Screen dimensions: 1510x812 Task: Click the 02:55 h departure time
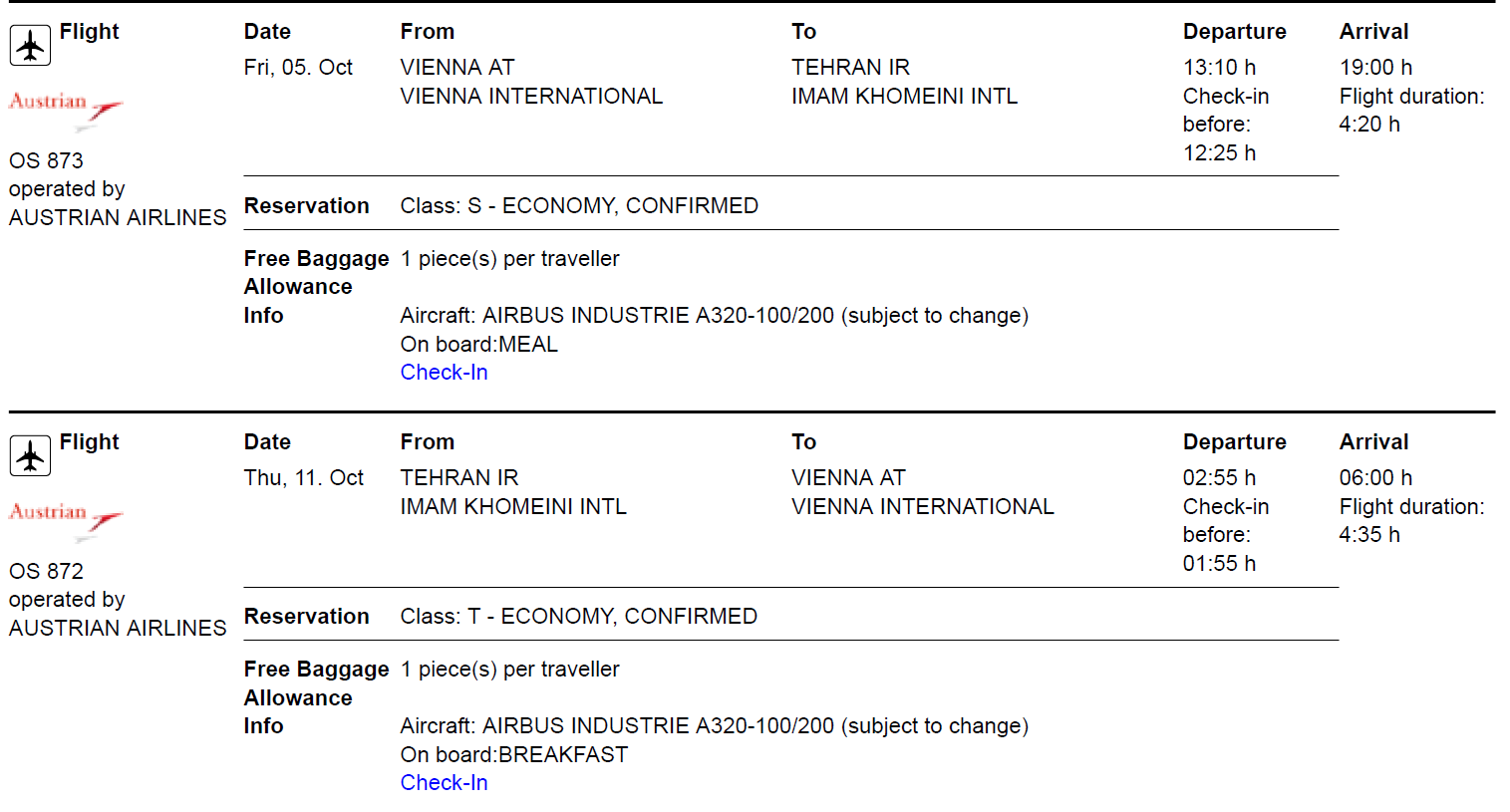[1219, 477]
